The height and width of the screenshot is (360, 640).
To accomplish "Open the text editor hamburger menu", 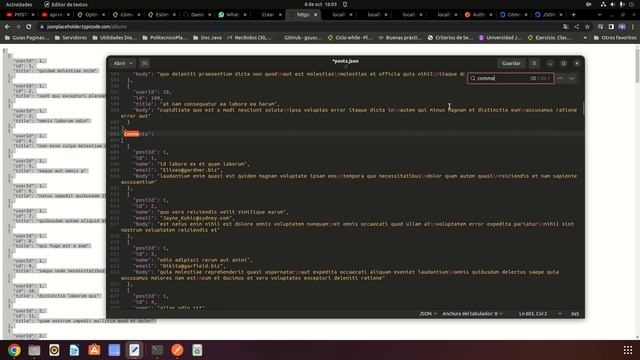I will [534, 63].
